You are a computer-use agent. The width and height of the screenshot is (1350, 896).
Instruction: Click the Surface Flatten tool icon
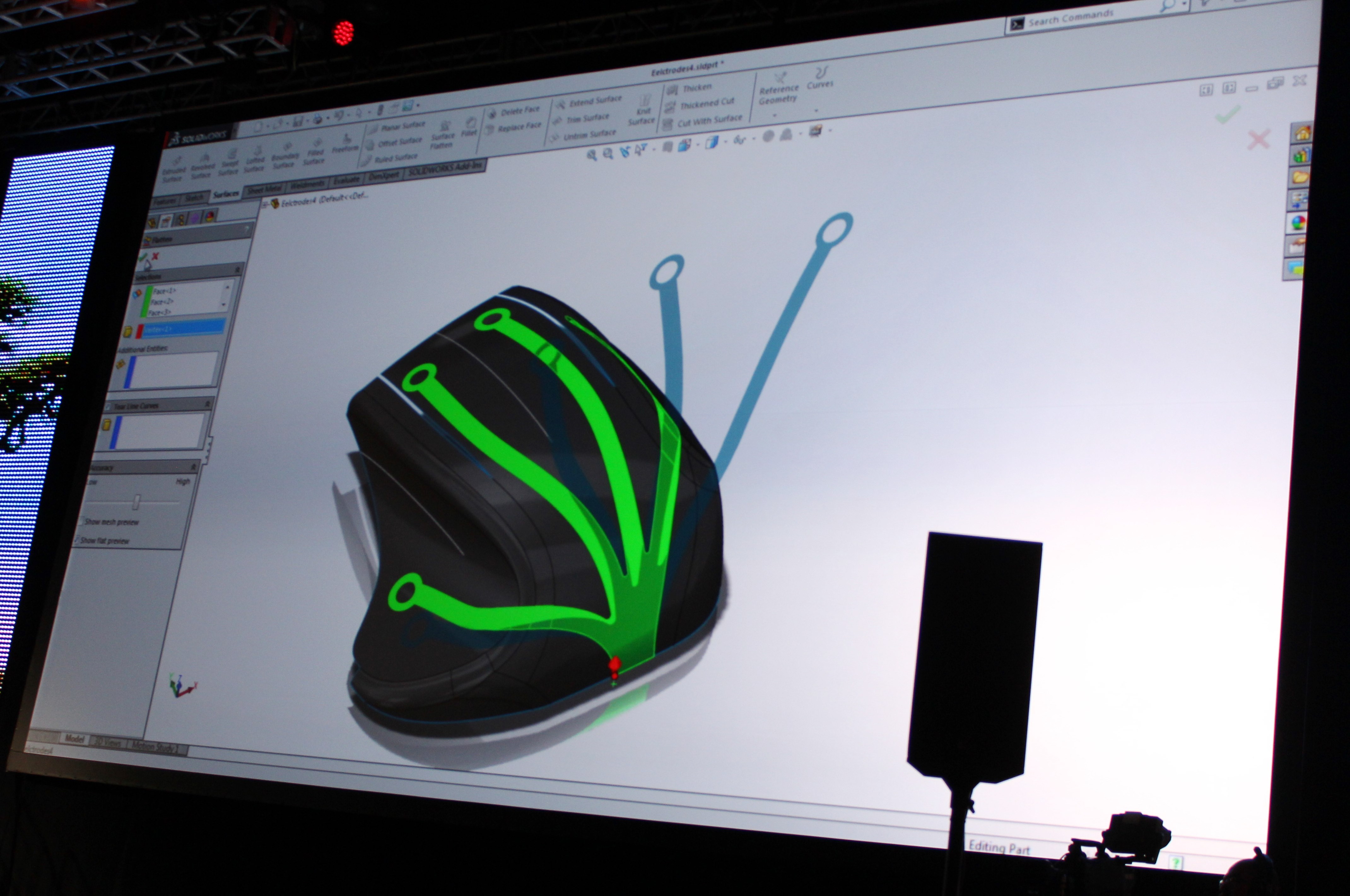(x=444, y=127)
